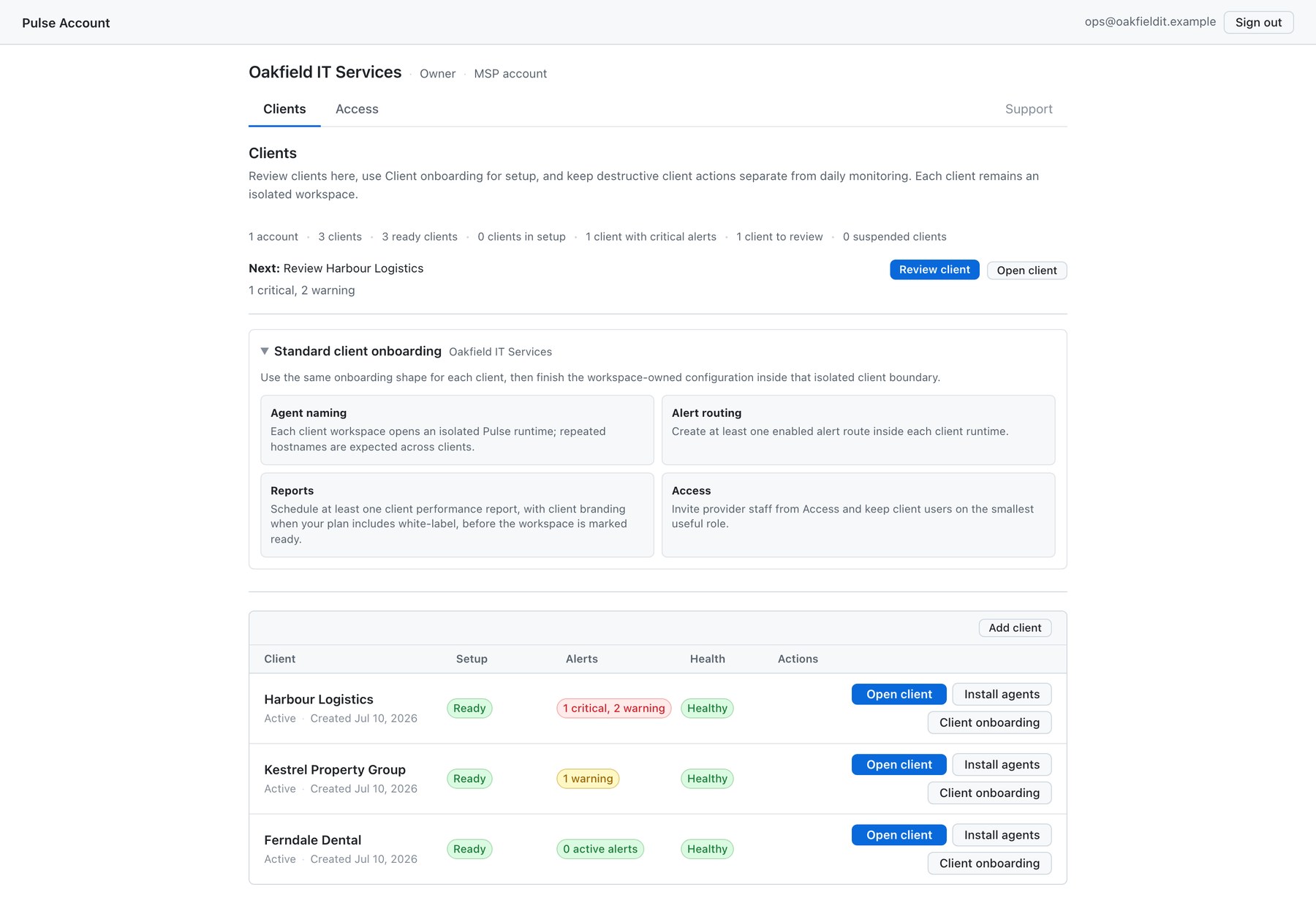Click the ops@oakfieldit.example account email
Viewport: 1316px width, 914px height.
click(x=1150, y=22)
